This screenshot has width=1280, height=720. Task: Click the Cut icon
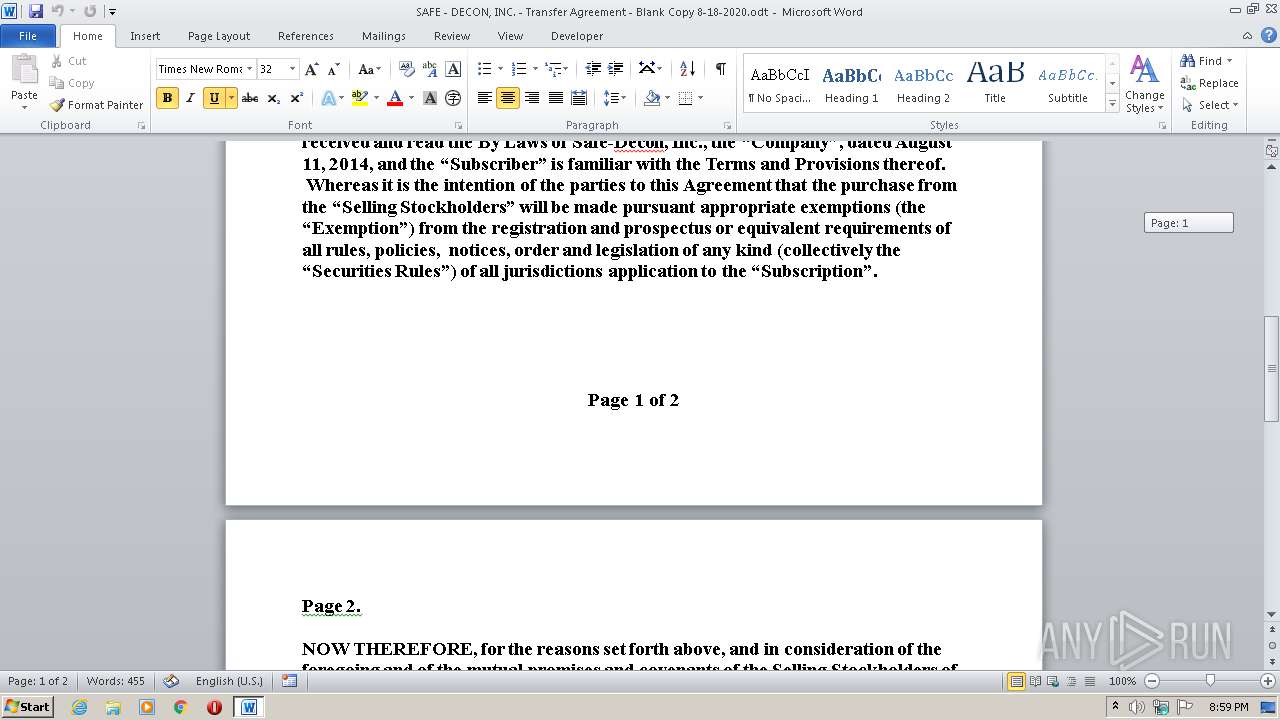tap(69, 61)
